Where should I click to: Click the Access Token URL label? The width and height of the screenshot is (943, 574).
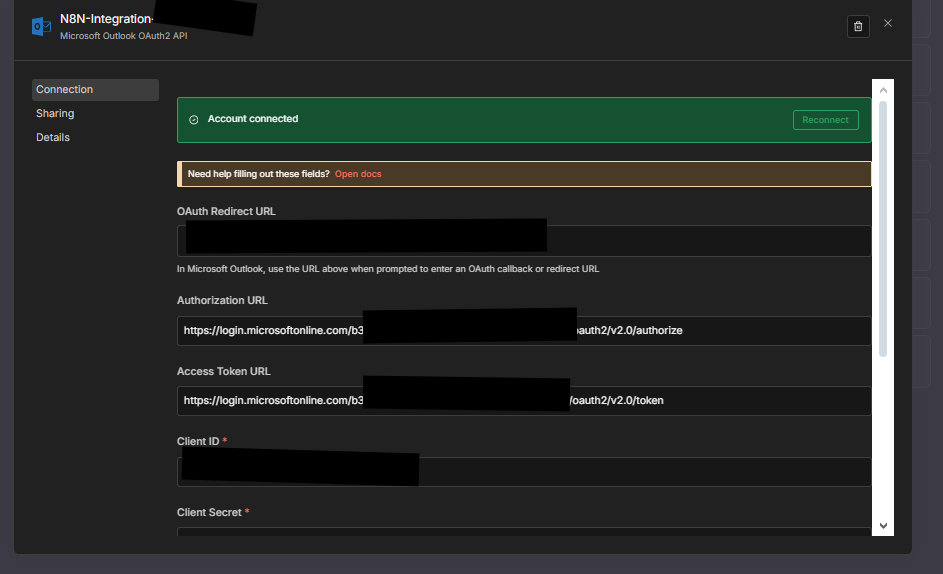tap(224, 371)
